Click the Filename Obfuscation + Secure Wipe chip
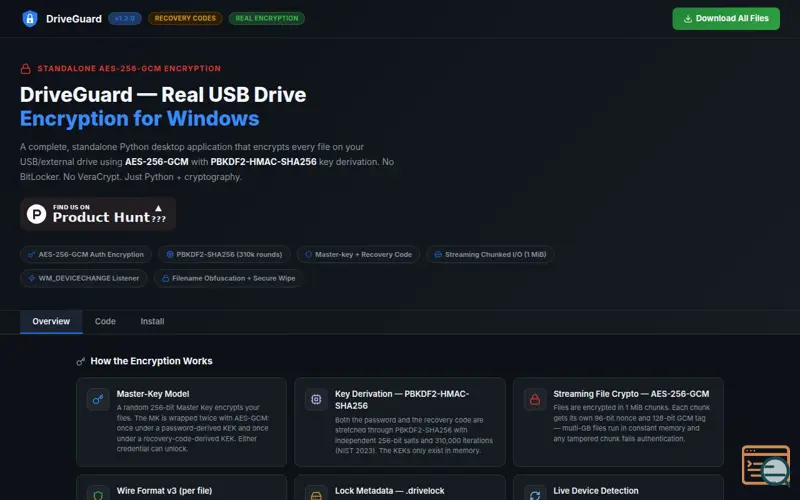 point(228,278)
